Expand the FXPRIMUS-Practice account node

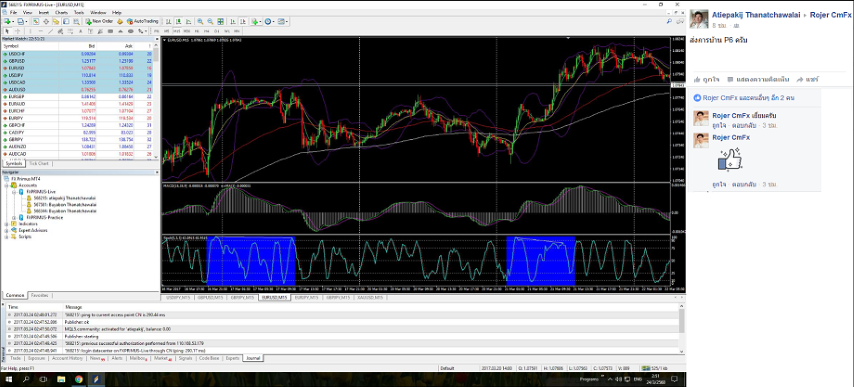click(x=15, y=217)
